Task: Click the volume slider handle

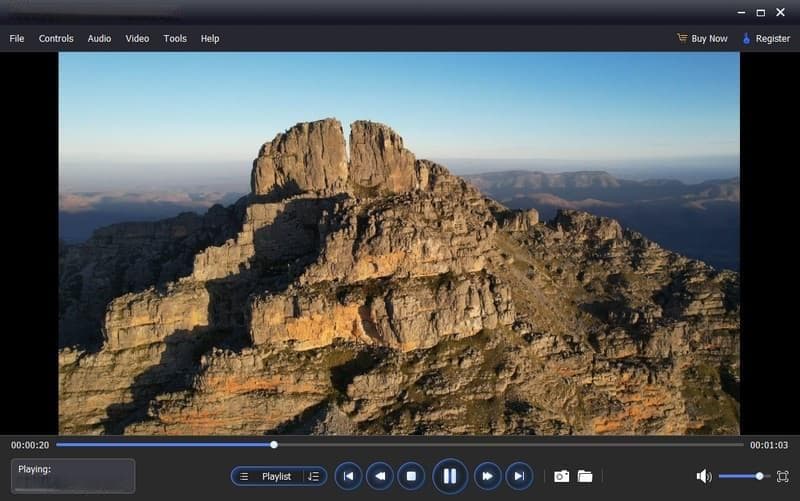Action: (760, 476)
